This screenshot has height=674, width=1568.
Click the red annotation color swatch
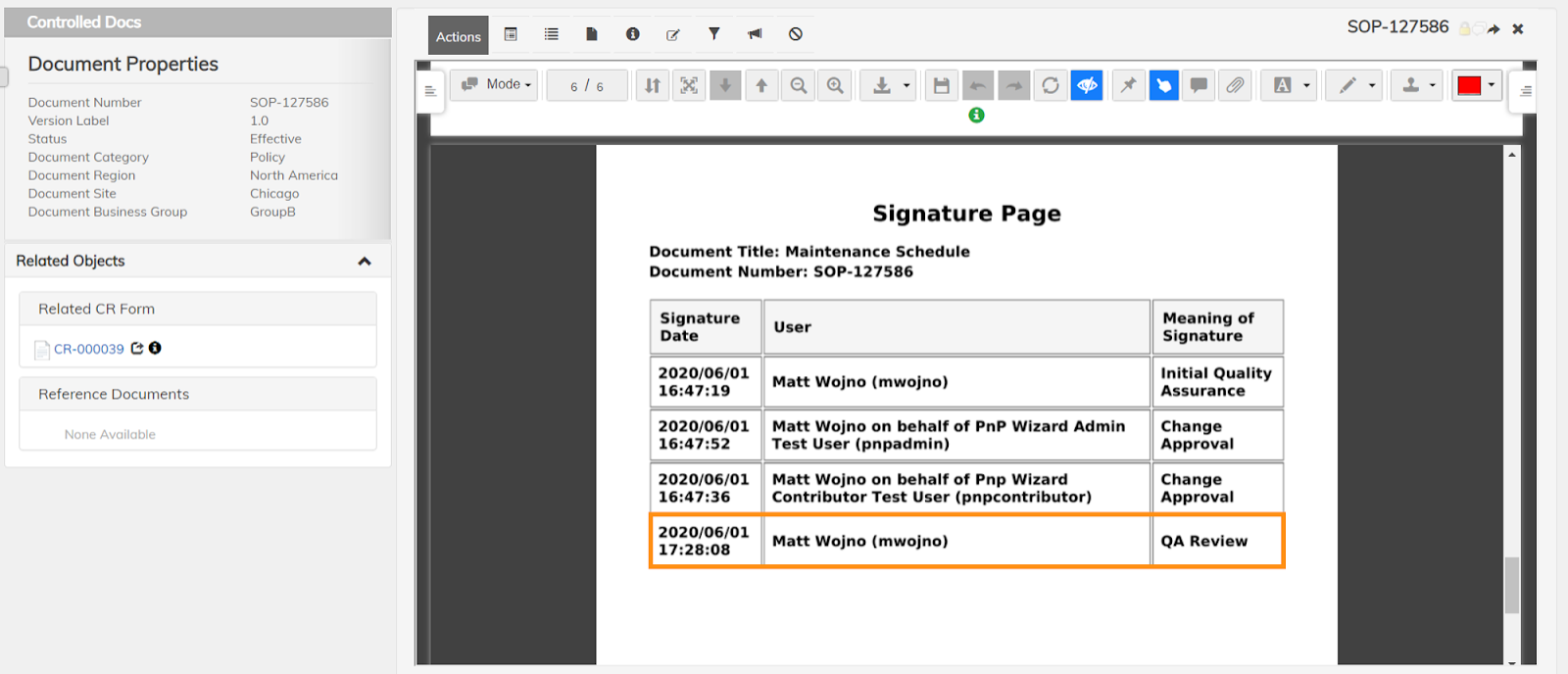[1468, 85]
